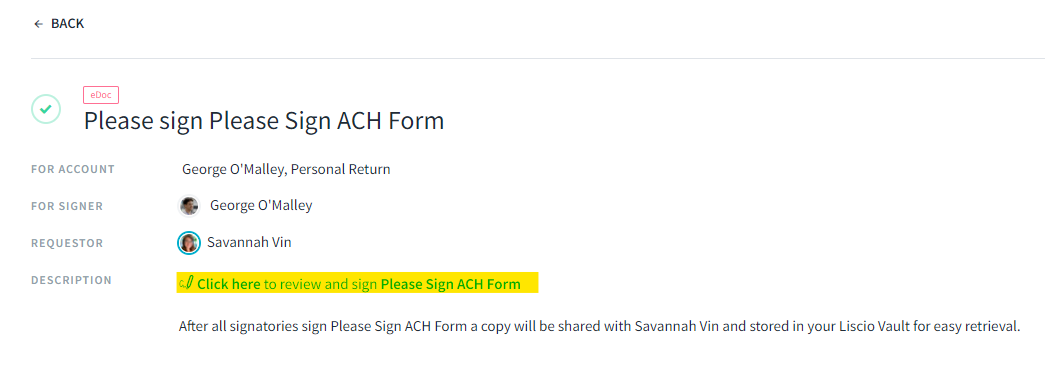Go back using the BACK label
Viewport: 1045px width, 371px height.
(x=67, y=24)
